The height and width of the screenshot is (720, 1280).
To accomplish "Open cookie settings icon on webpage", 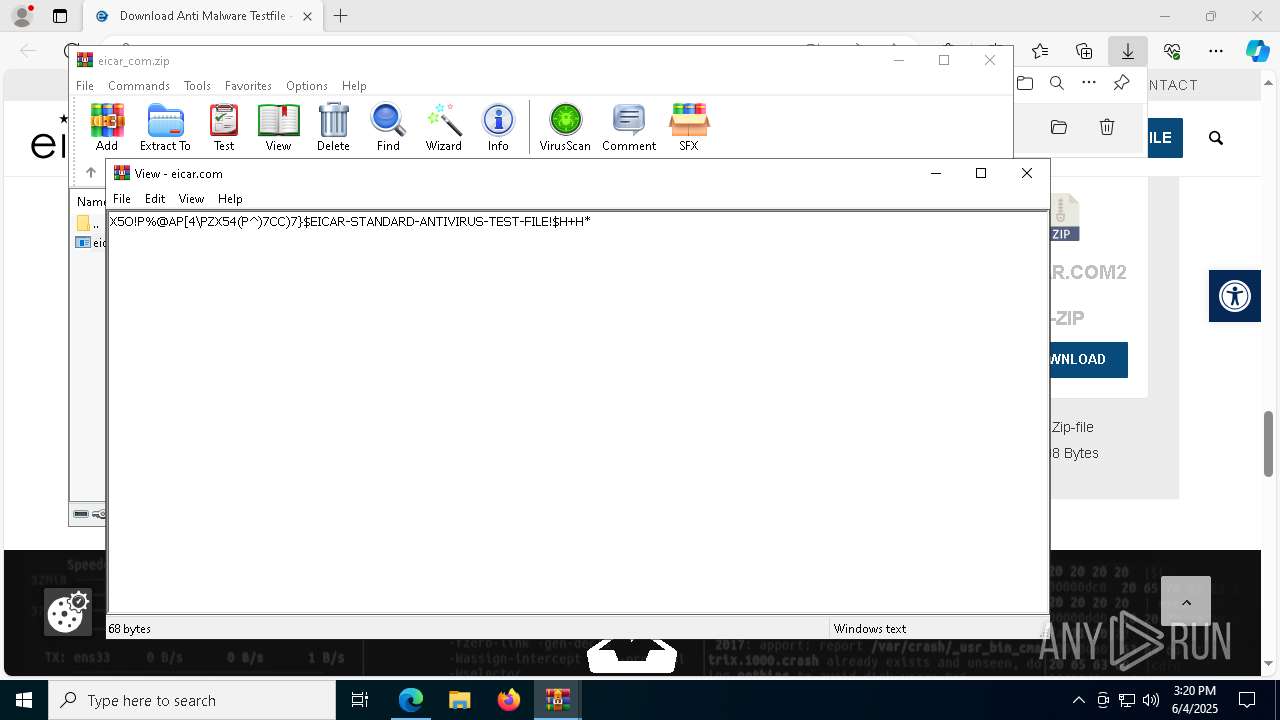I will [x=68, y=611].
